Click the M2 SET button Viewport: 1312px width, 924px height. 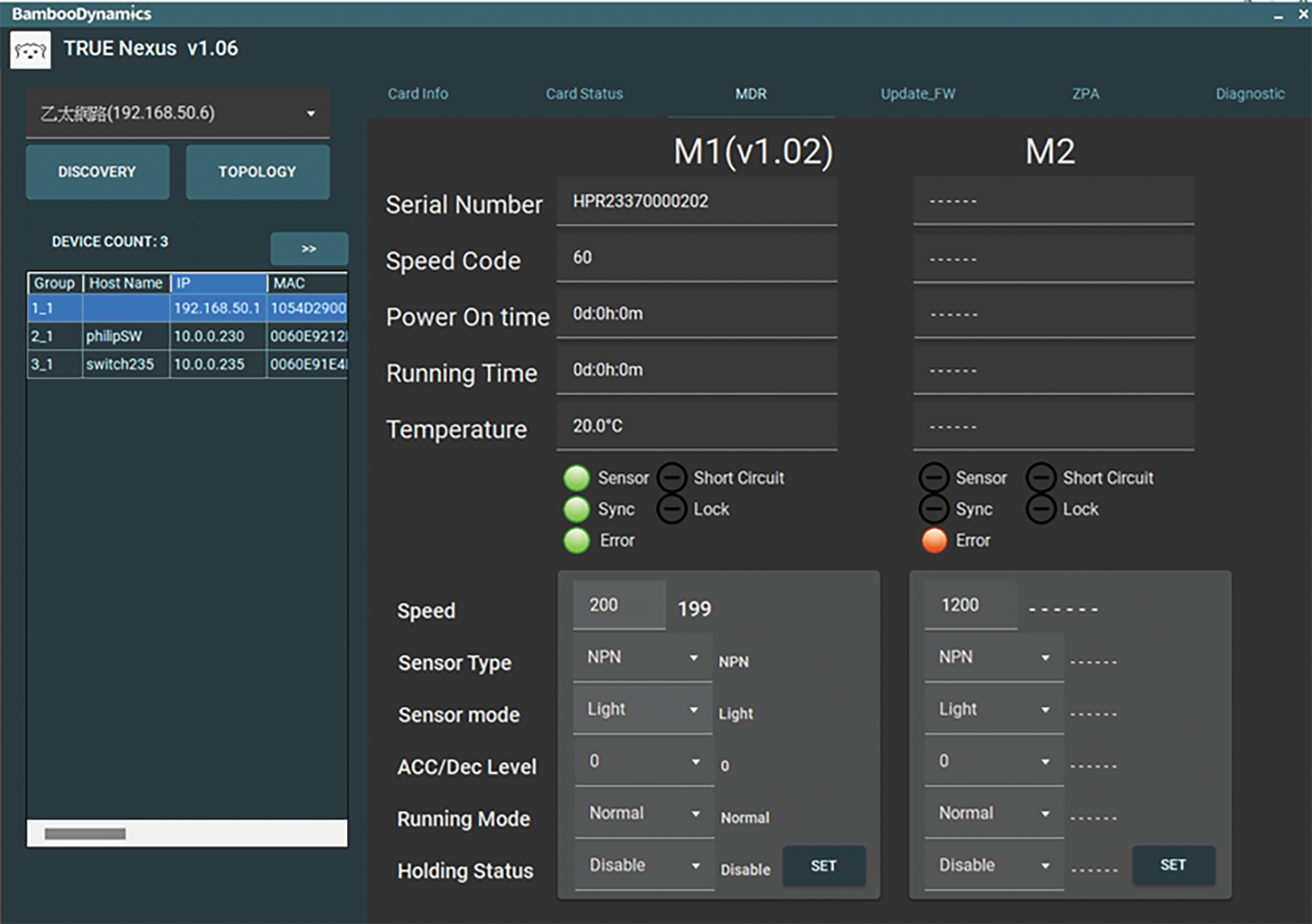(x=1173, y=866)
